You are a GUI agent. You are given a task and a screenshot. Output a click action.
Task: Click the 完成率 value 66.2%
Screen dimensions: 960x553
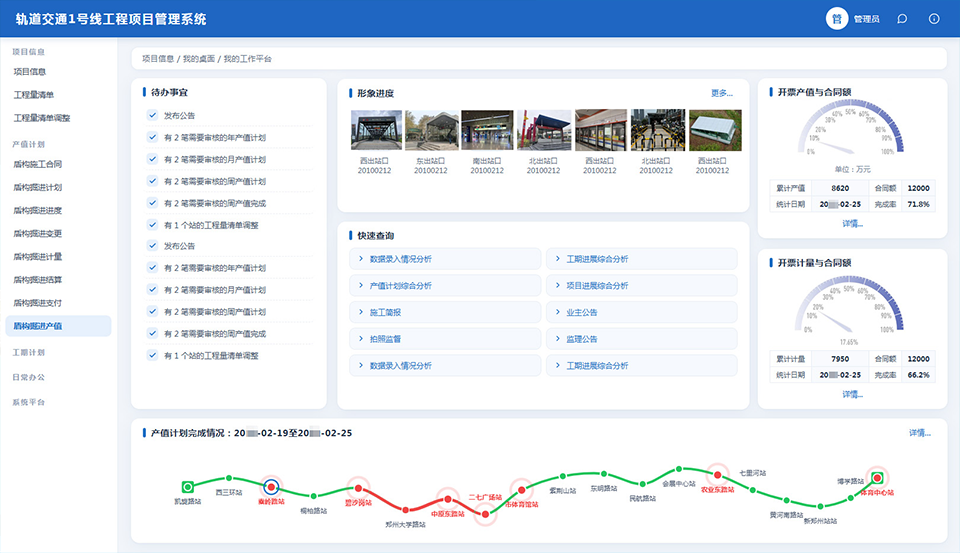coord(918,375)
